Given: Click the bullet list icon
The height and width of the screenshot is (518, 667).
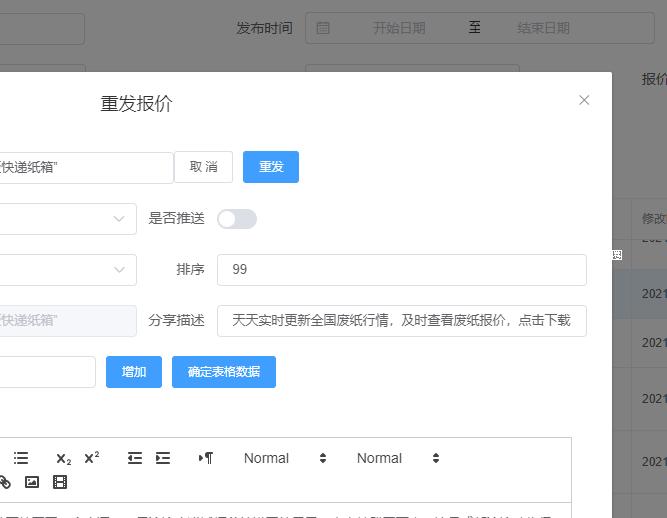Looking at the screenshot, I should (21, 458).
